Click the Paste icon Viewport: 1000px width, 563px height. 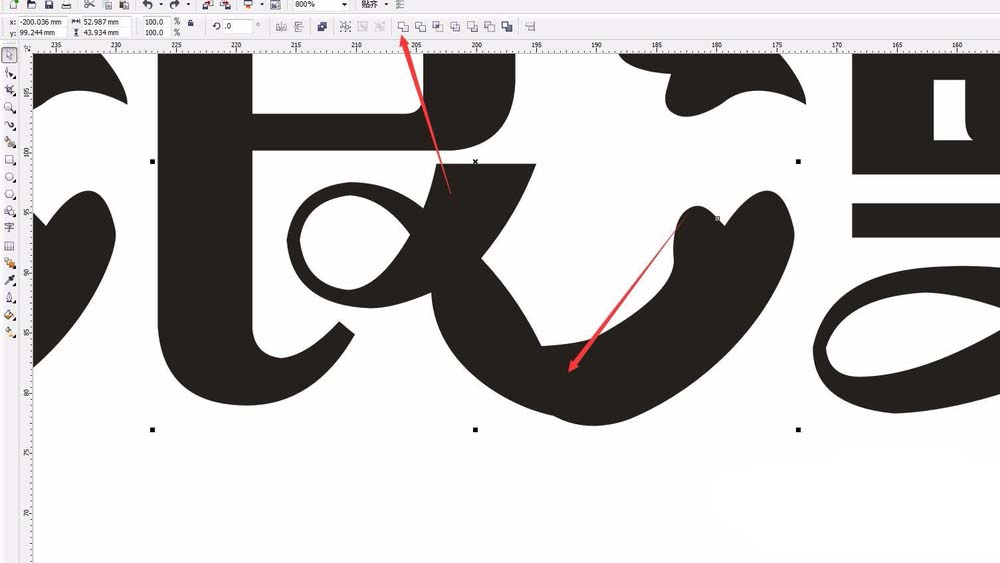click(124, 4)
